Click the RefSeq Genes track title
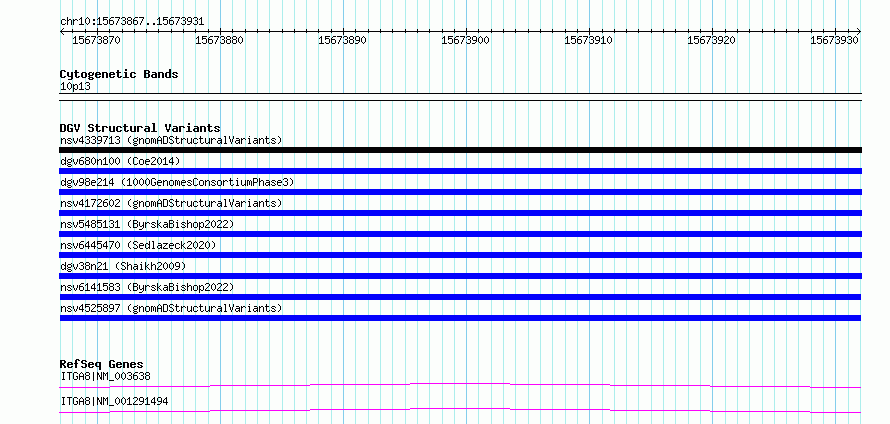890x424 pixels. coord(102,364)
